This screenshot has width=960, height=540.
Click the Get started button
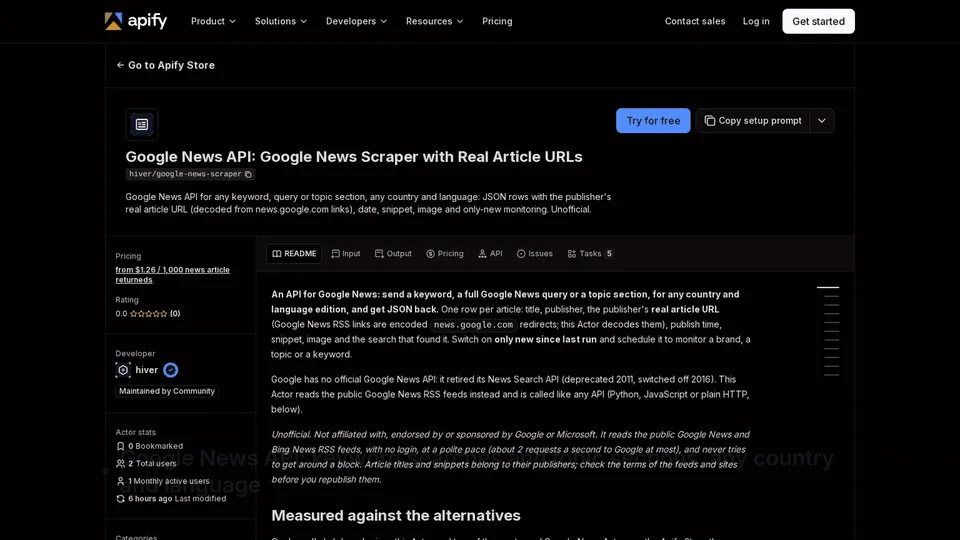point(818,21)
